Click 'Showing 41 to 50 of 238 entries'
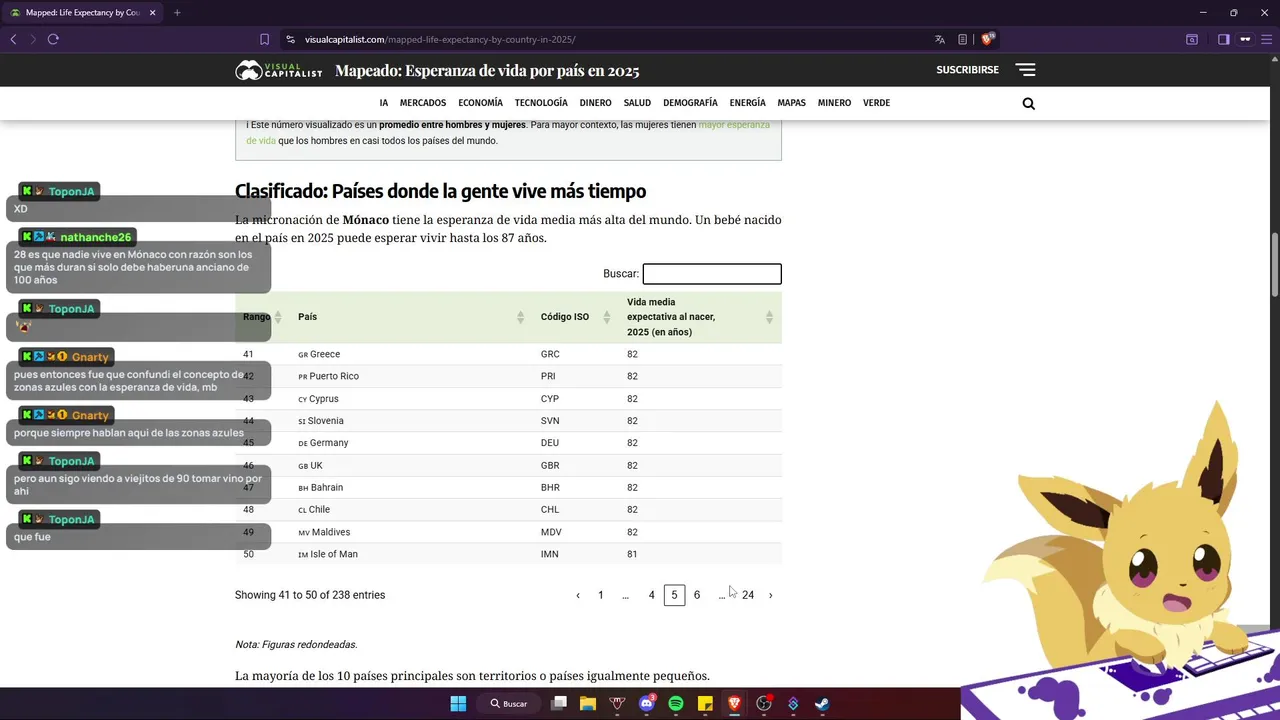The height and width of the screenshot is (720, 1280). 310,595
